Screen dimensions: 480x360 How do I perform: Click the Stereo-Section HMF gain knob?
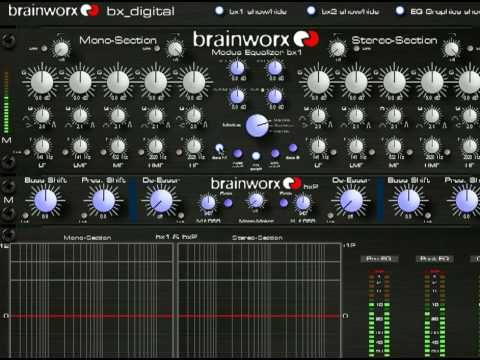[432, 82]
